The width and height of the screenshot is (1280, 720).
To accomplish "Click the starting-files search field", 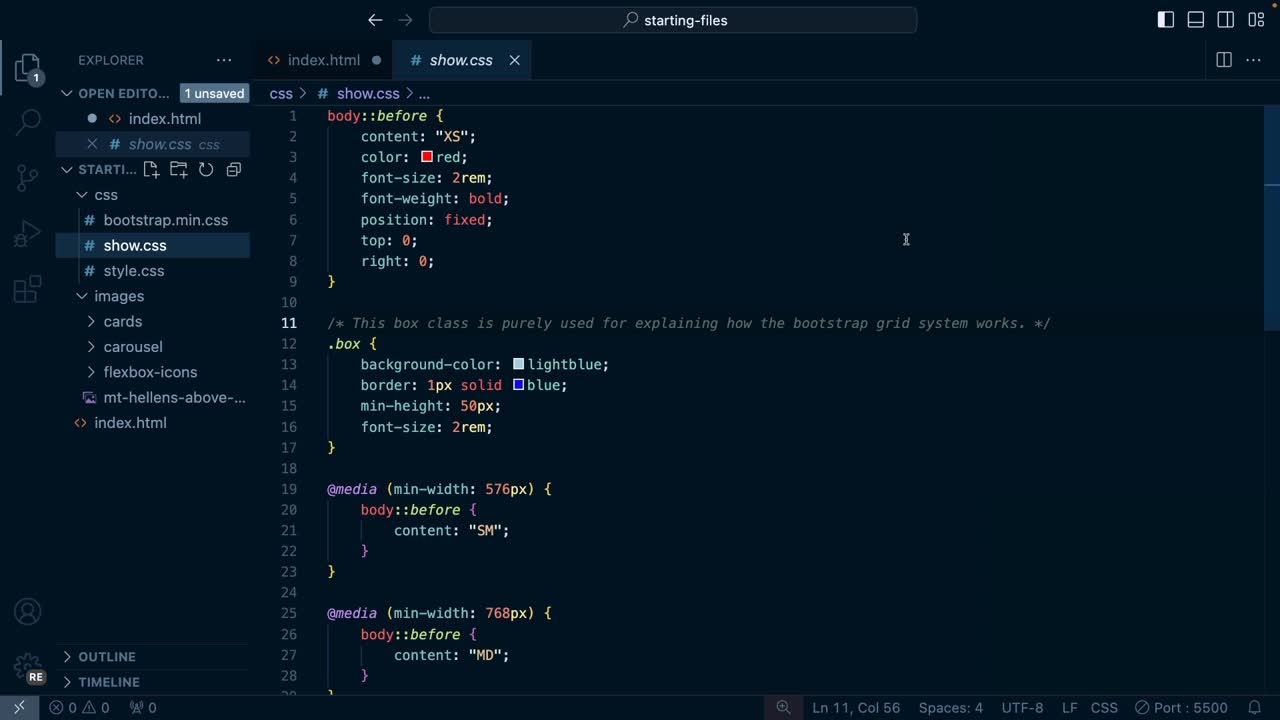I will (673, 20).
